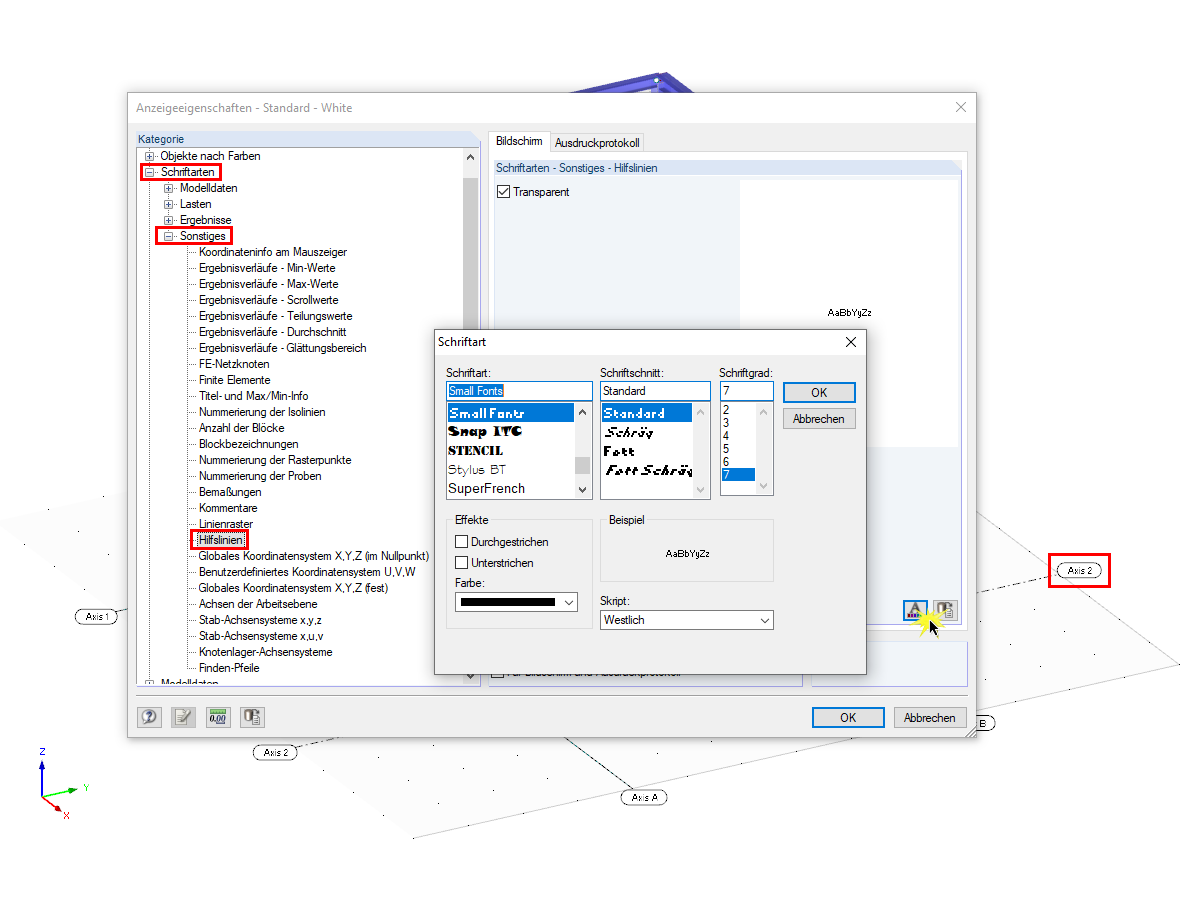This screenshot has height=900, width=1200.
Task: Select the 'Kommentare' tree item
Action: (x=228, y=508)
